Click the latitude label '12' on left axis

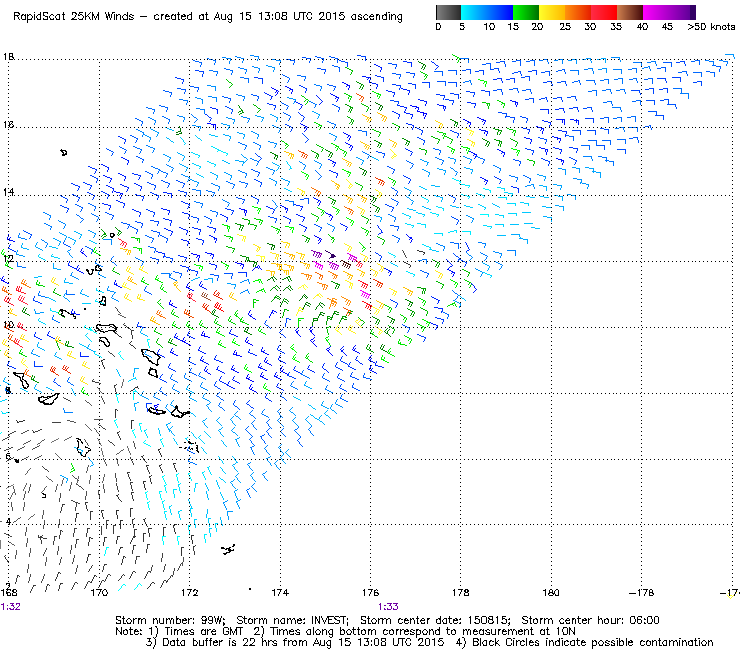tap(8, 258)
